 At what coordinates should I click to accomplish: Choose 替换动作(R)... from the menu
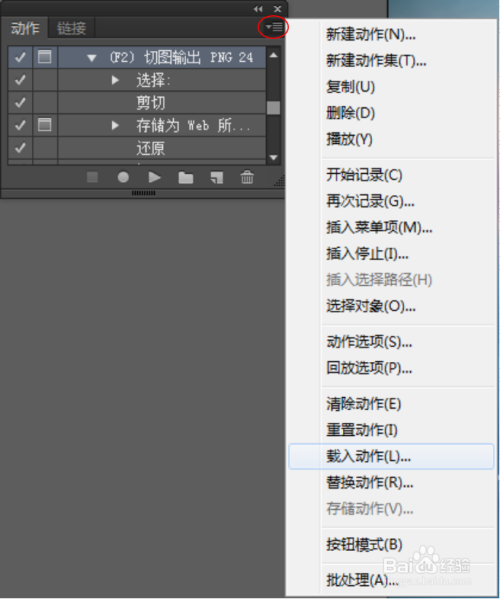[392, 483]
